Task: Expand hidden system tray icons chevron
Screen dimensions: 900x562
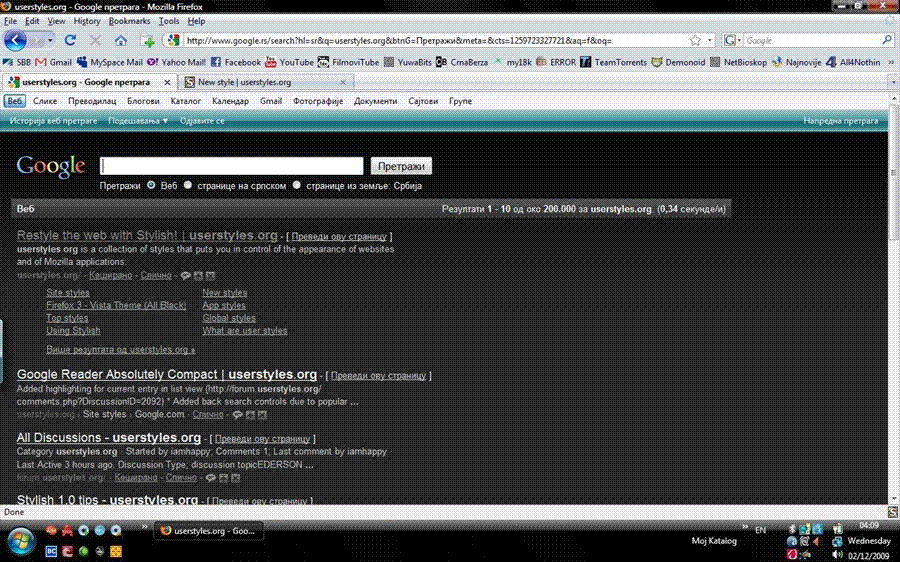Action: [x=745, y=527]
